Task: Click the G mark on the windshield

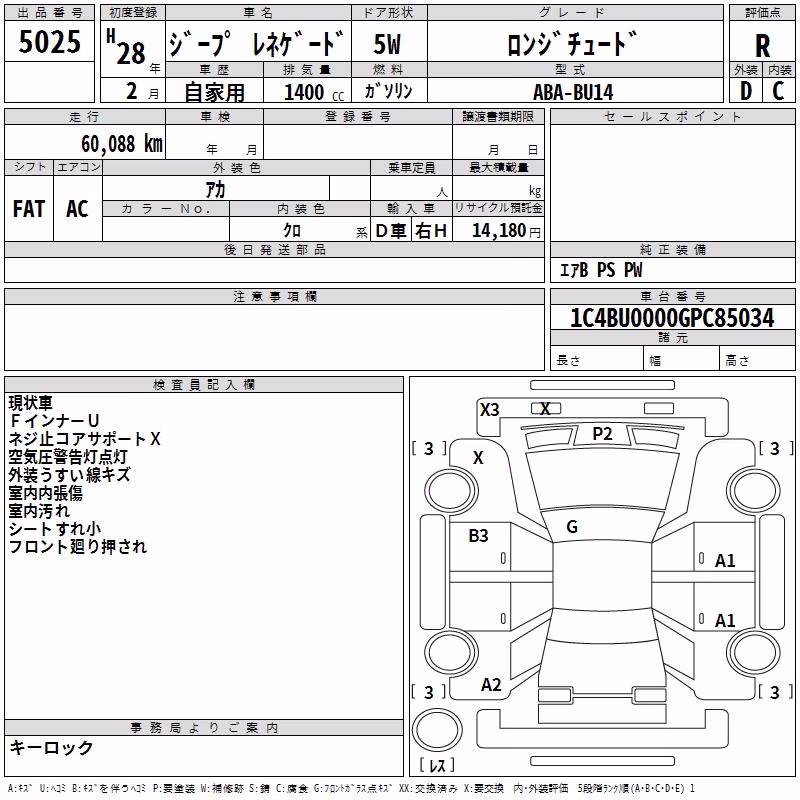Action: click(x=572, y=527)
